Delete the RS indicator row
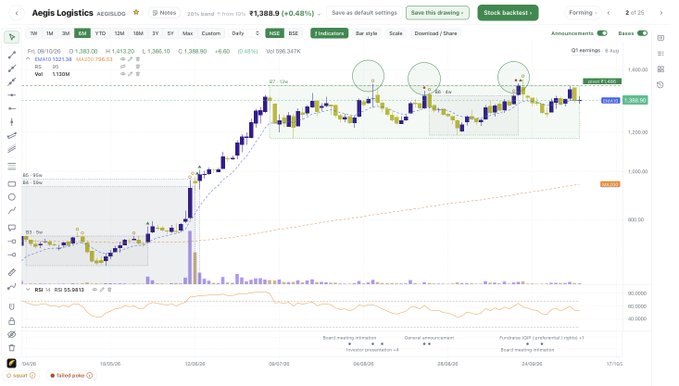Viewport: 679px width, 386px height. click(x=138, y=67)
